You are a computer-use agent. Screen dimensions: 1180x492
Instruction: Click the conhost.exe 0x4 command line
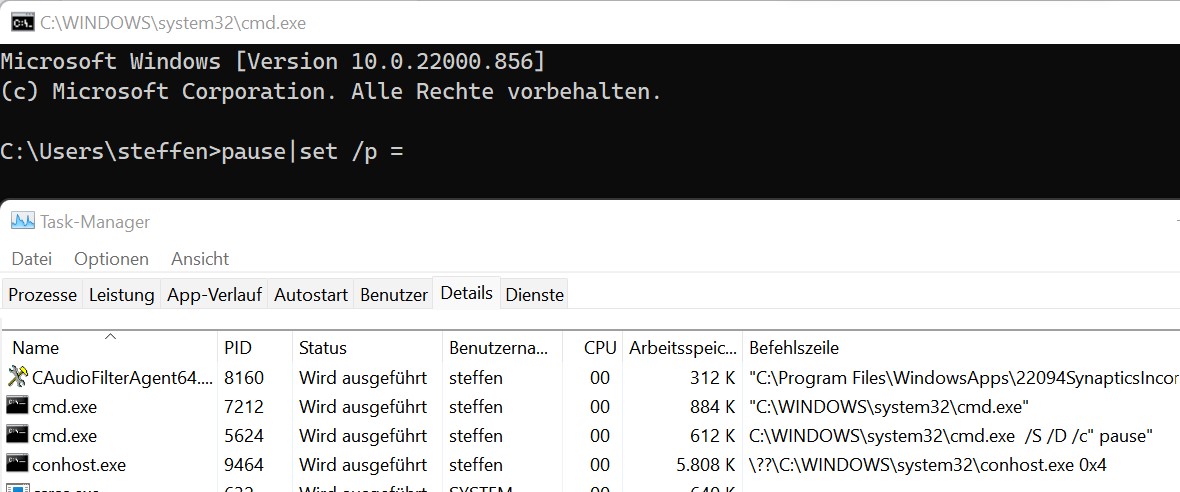tap(928, 464)
